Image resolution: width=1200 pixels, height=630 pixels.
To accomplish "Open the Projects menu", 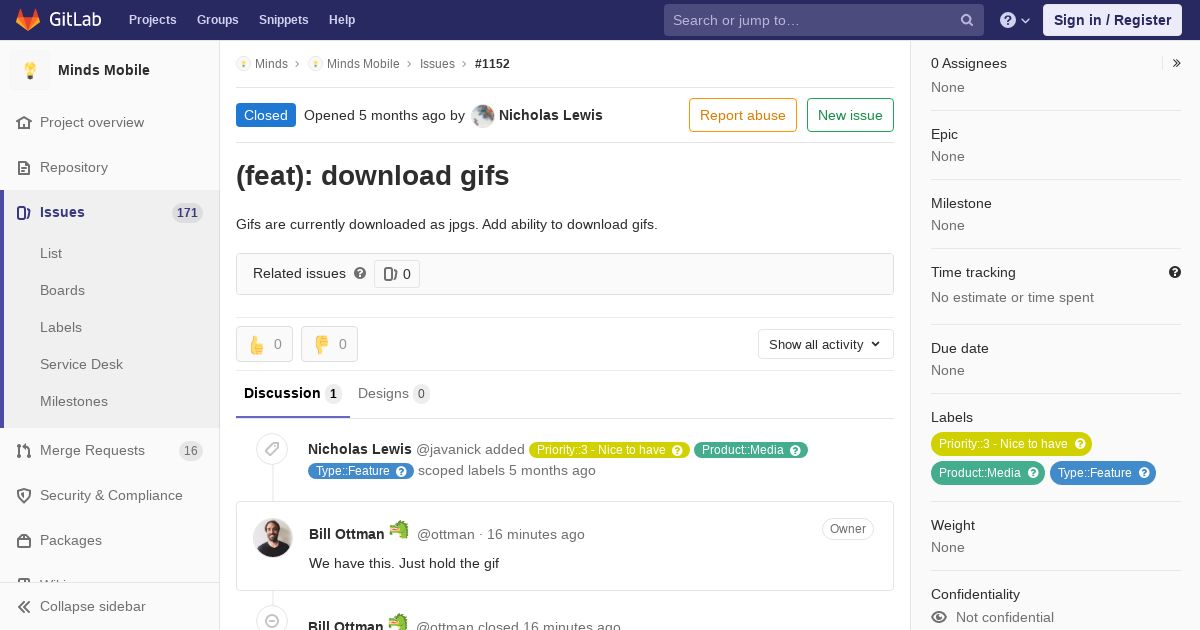I will point(153,20).
